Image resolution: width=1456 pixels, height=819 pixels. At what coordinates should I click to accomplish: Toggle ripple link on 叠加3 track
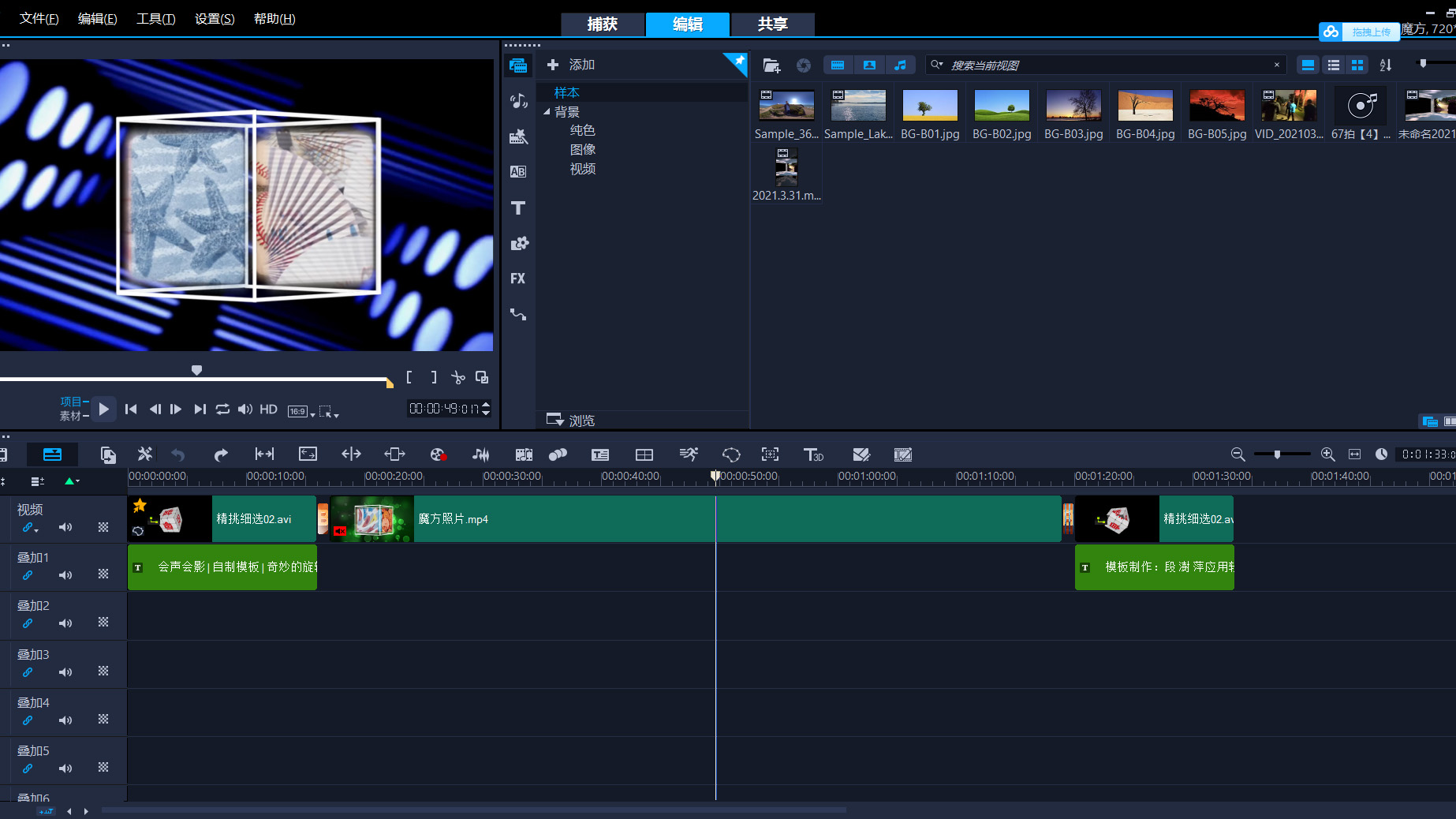[x=28, y=672]
